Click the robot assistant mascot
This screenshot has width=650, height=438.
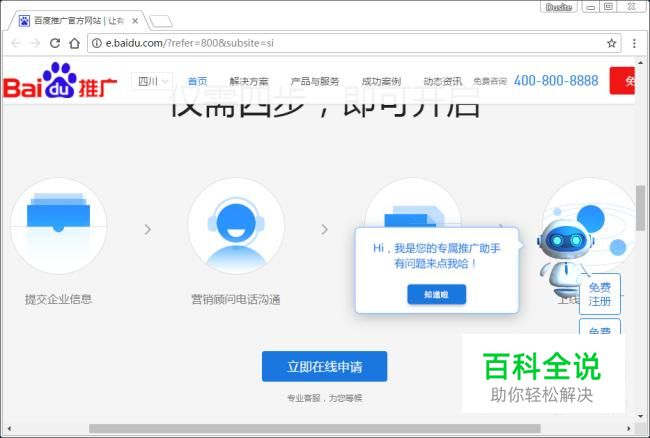click(566, 256)
